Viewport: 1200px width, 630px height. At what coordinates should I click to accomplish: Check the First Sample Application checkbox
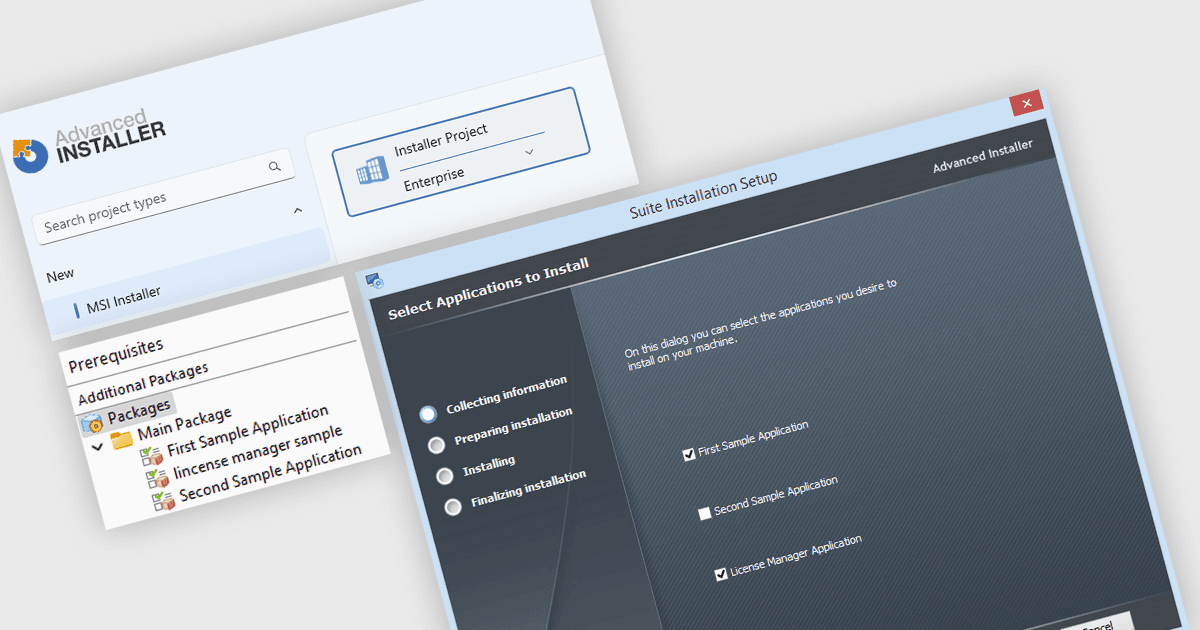(688, 454)
